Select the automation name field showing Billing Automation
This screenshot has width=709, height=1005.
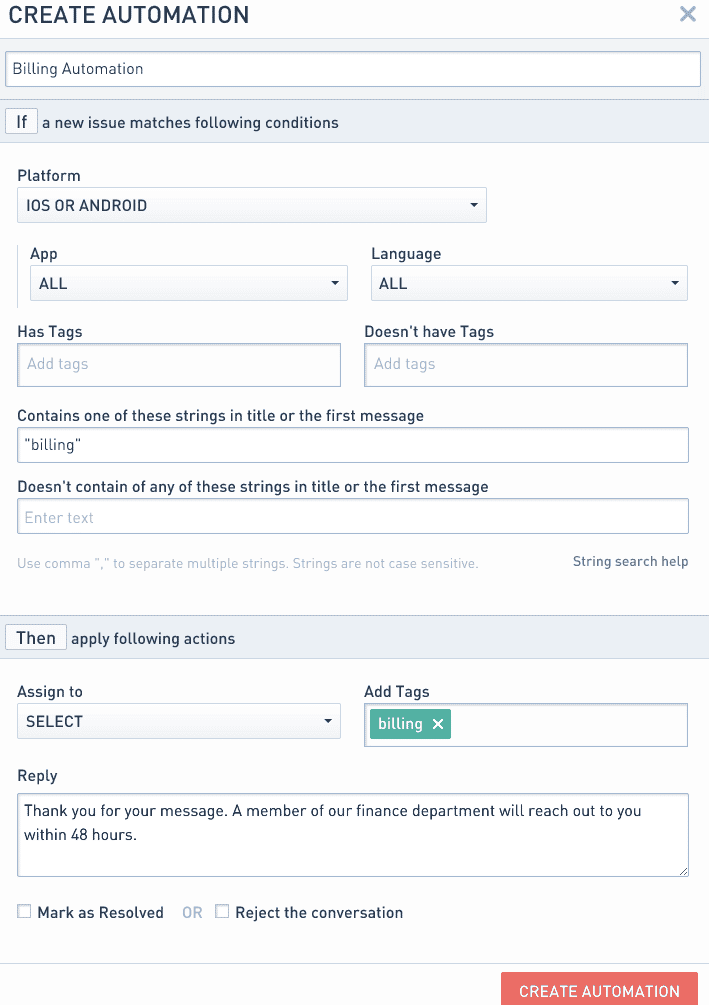tap(354, 68)
